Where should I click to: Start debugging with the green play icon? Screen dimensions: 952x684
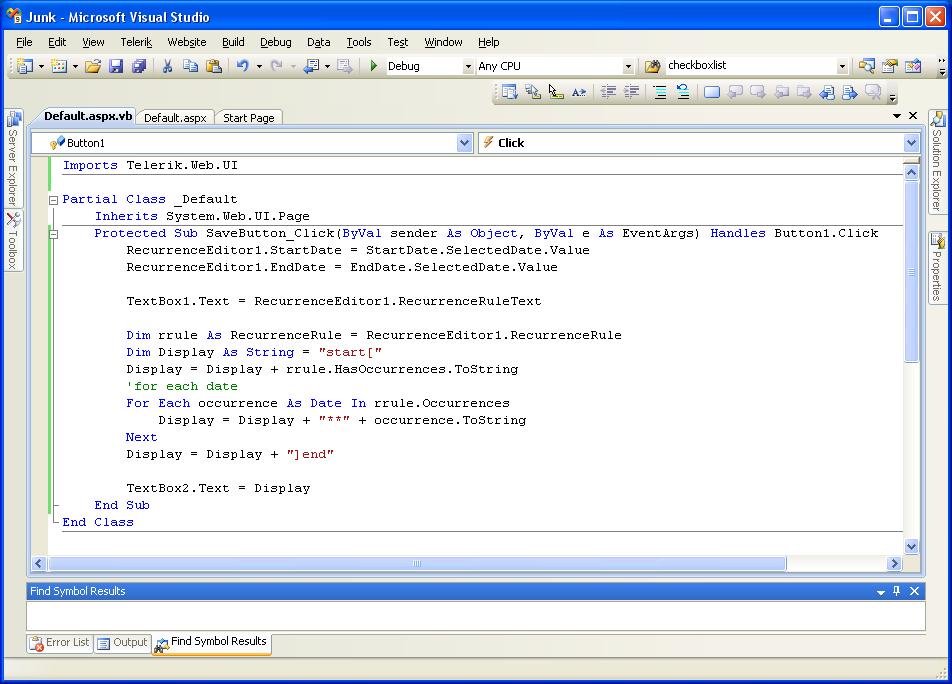(373, 66)
